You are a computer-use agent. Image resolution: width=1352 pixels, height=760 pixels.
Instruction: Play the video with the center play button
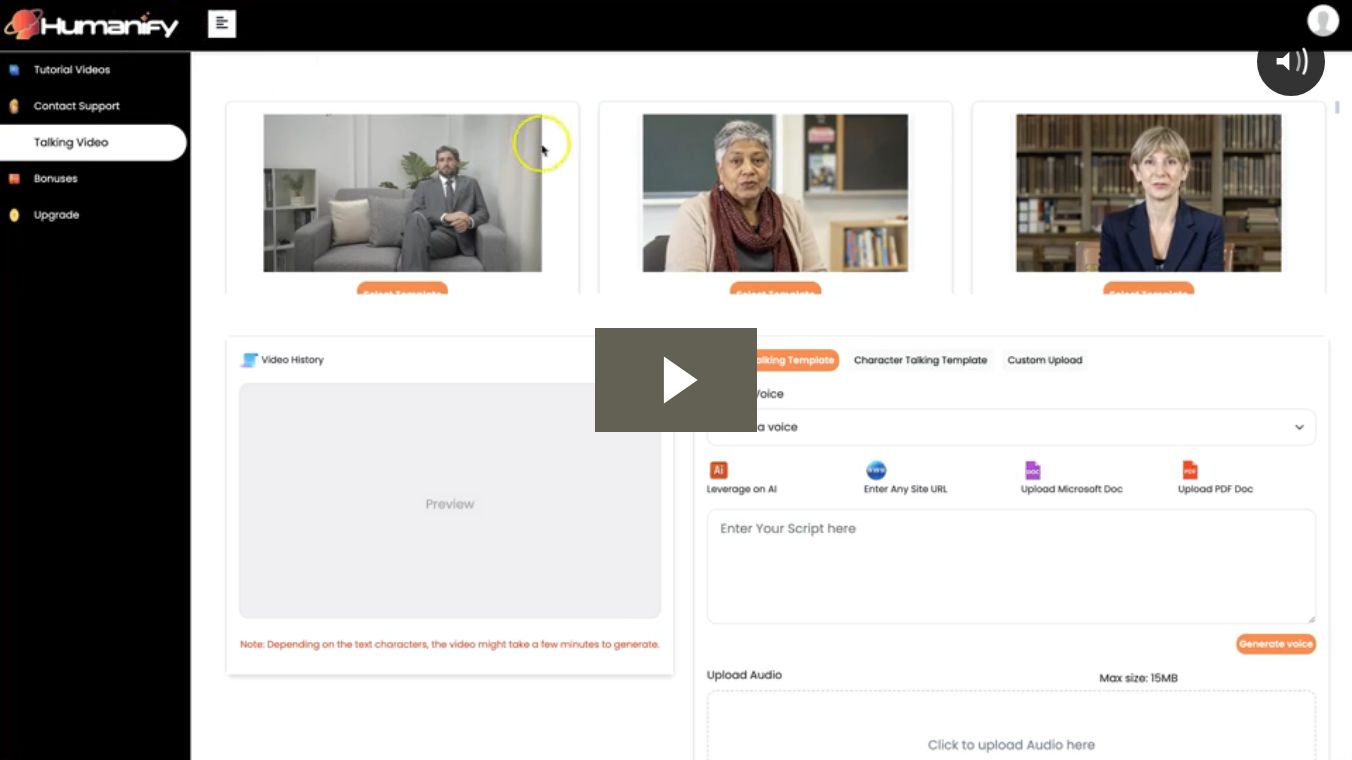pyautogui.click(x=676, y=380)
